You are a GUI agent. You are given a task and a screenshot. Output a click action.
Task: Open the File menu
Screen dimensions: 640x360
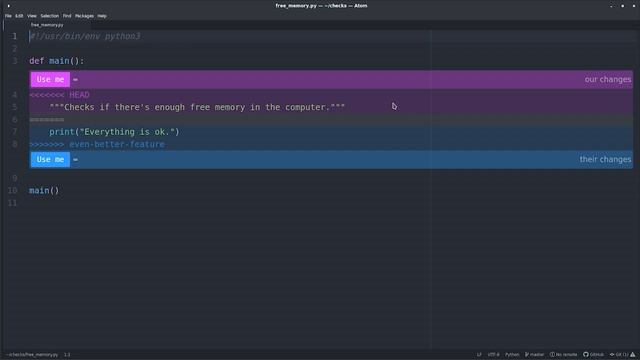click(x=8, y=16)
